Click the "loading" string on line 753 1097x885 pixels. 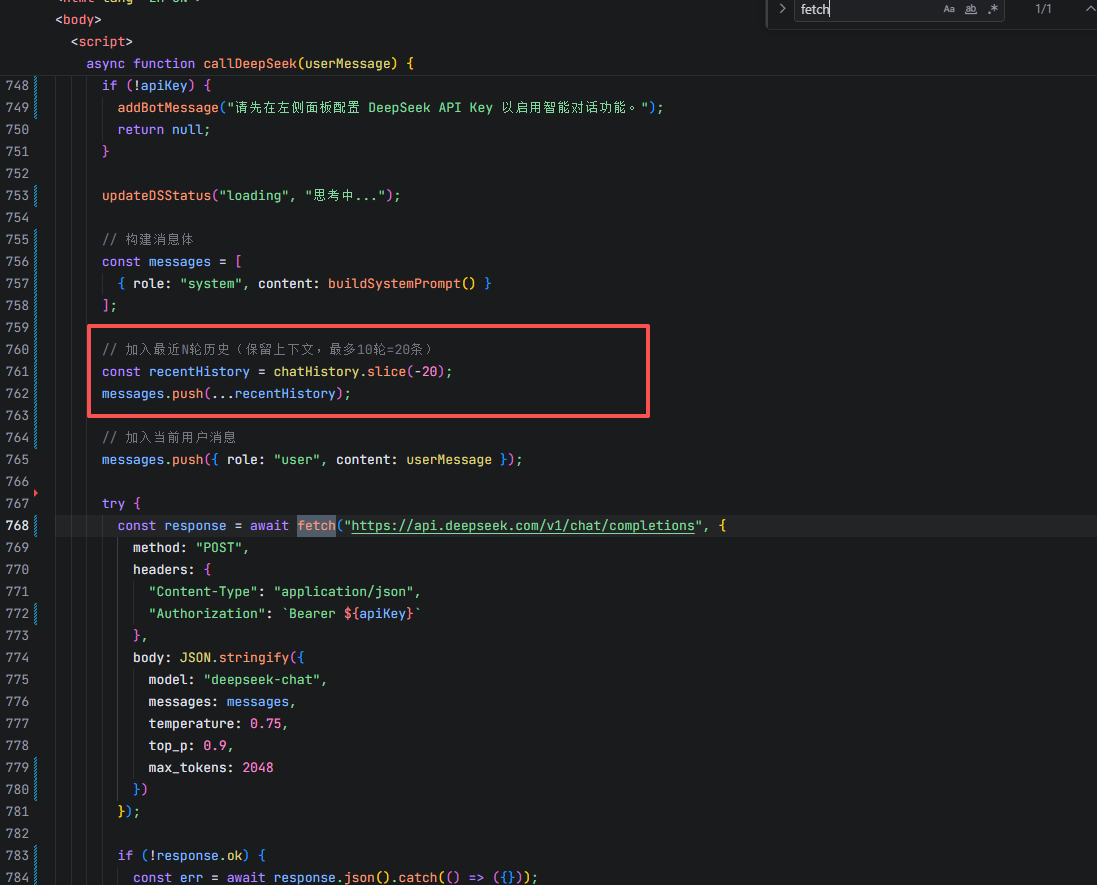click(254, 195)
